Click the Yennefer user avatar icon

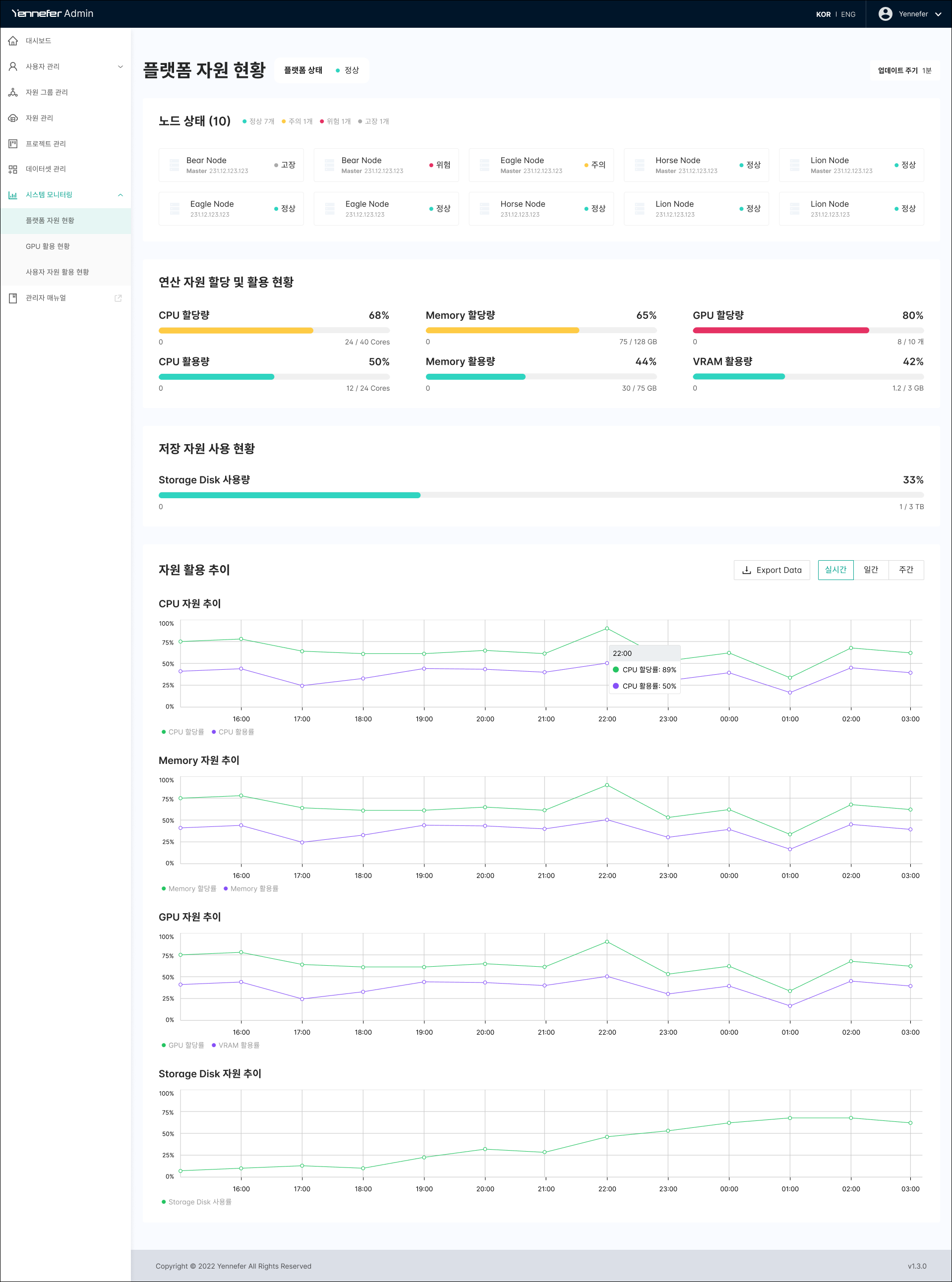885,14
